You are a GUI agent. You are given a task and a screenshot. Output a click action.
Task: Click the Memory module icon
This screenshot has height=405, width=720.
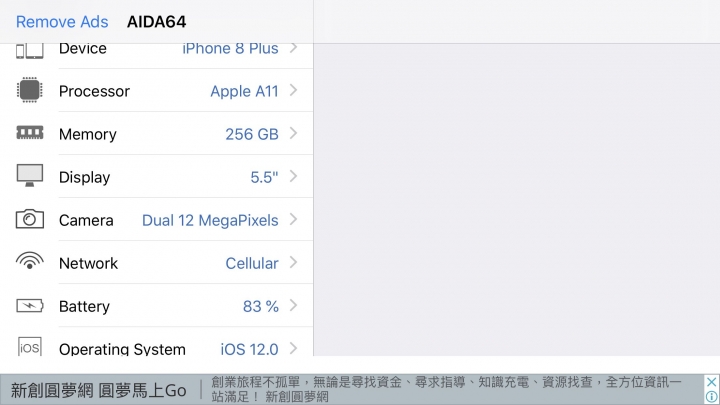coord(30,133)
